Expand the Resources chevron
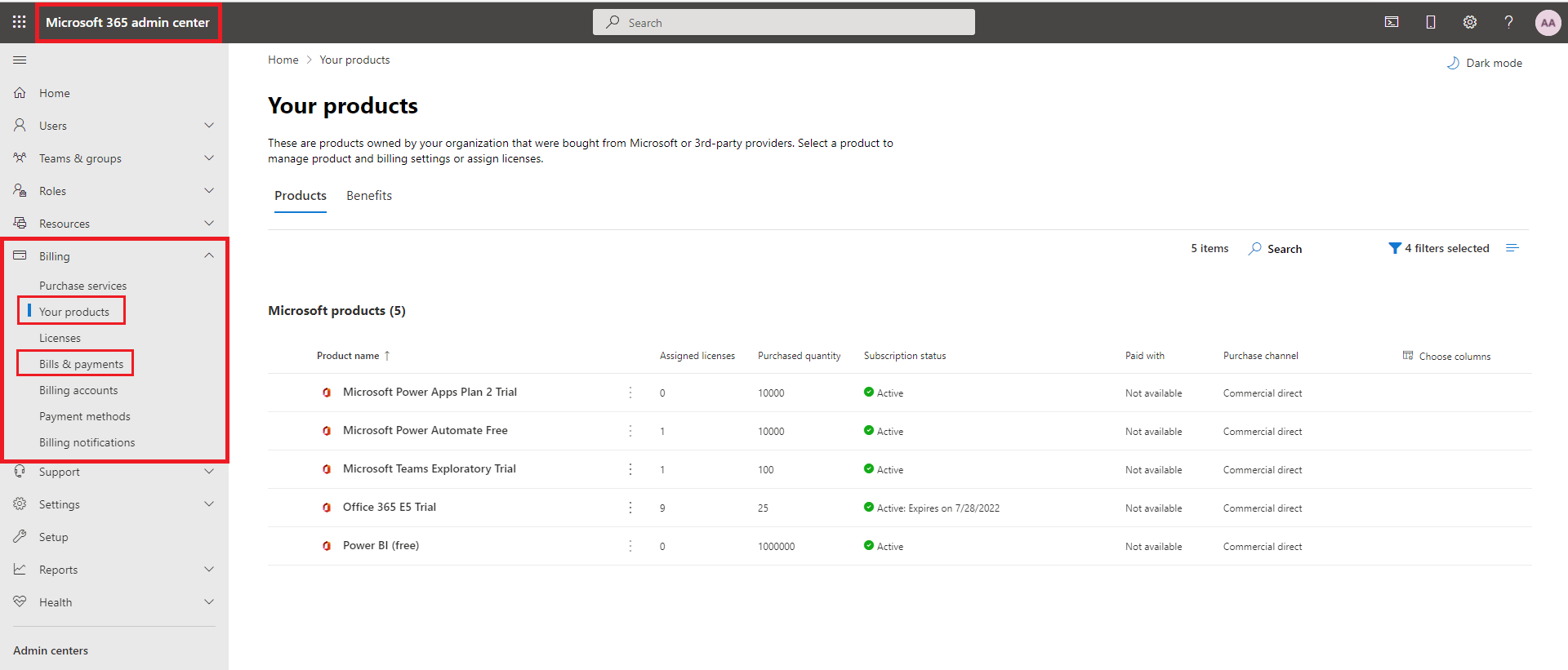 pos(209,223)
